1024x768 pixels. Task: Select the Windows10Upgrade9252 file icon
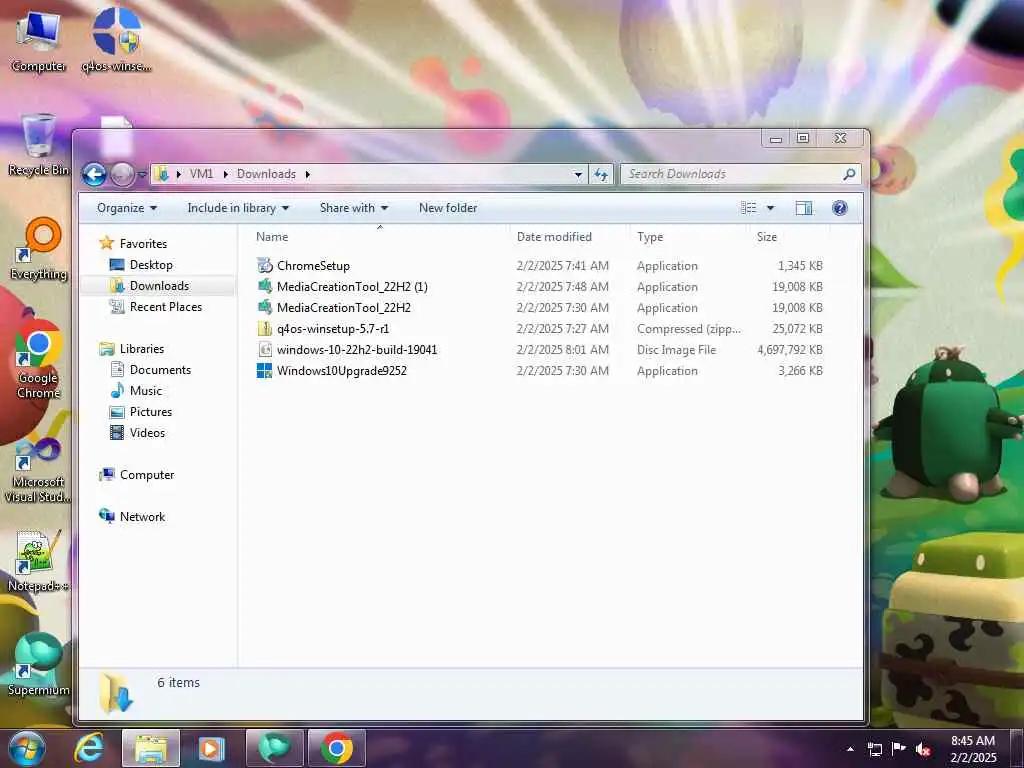pos(264,370)
